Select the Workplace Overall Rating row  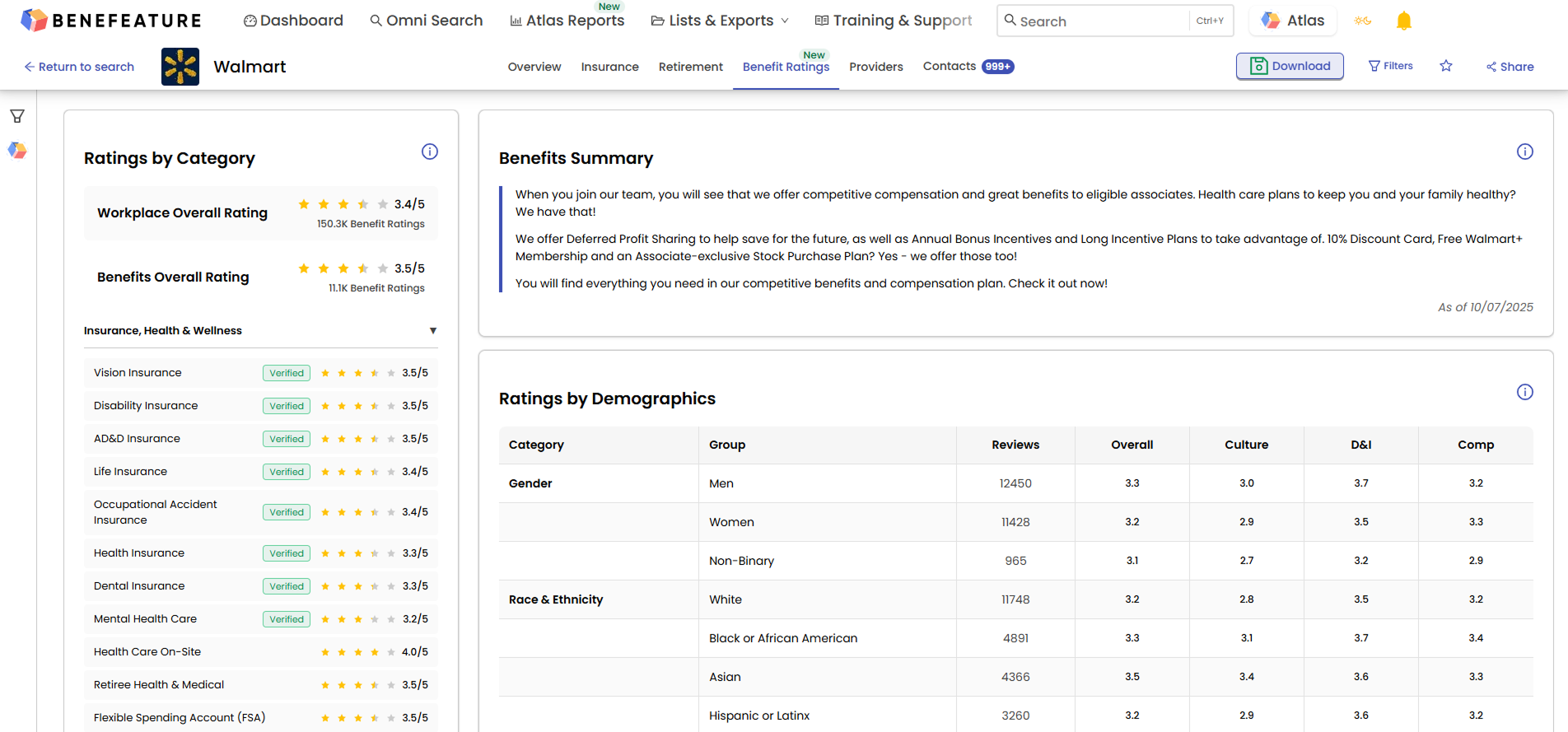coord(261,213)
